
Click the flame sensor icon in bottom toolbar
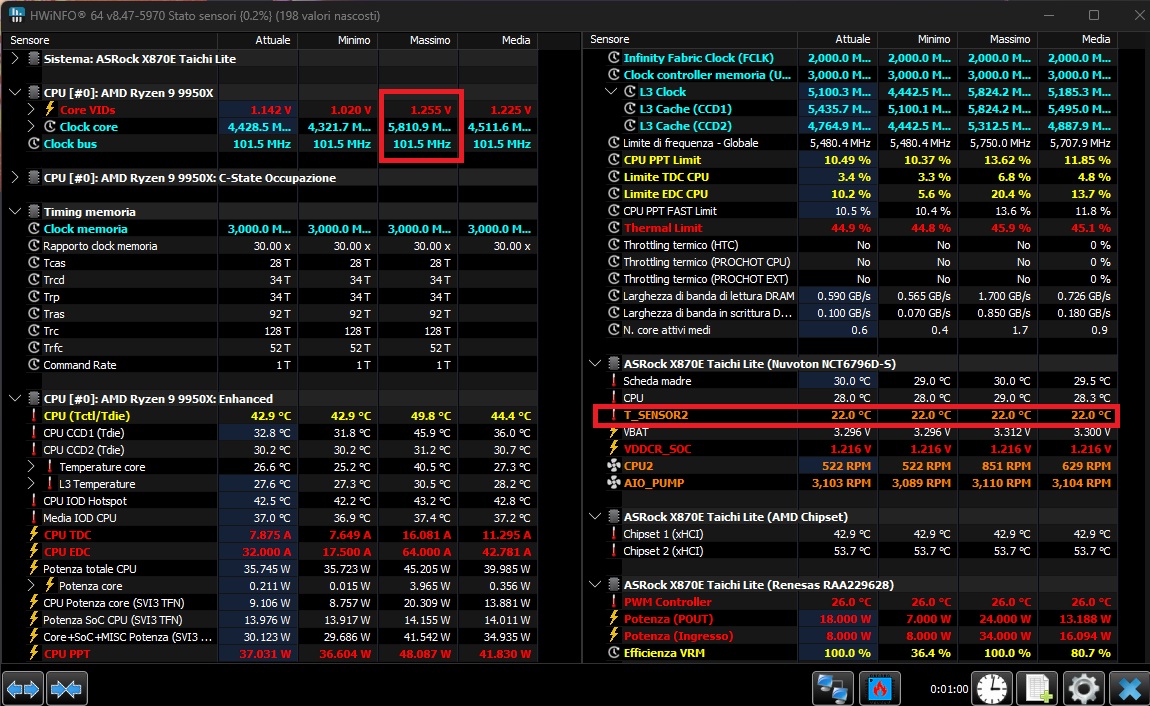(879, 689)
